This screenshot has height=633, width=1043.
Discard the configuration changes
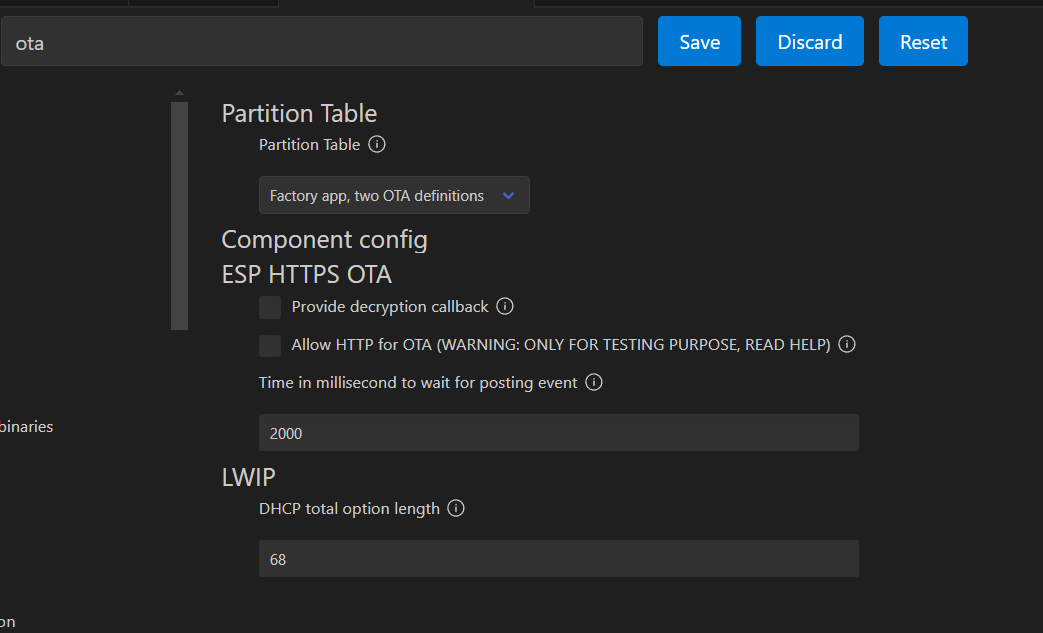[x=809, y=42]
